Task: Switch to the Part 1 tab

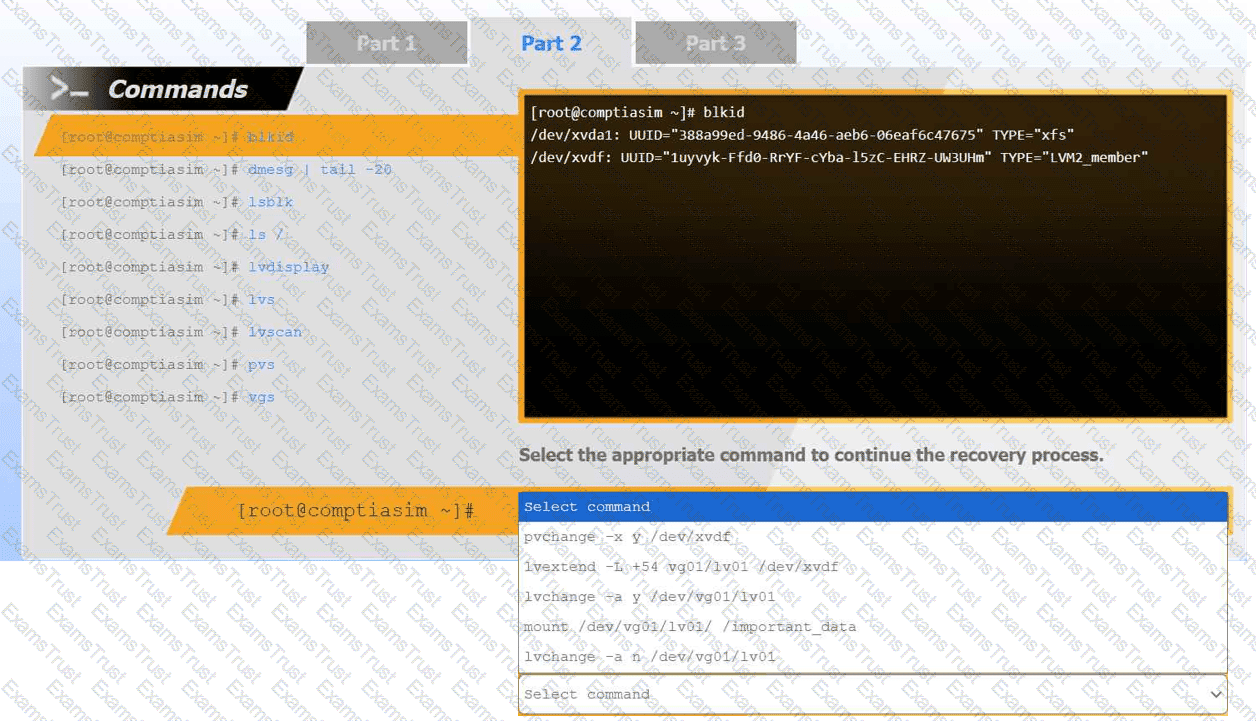Action: click(x=386, y=43)
